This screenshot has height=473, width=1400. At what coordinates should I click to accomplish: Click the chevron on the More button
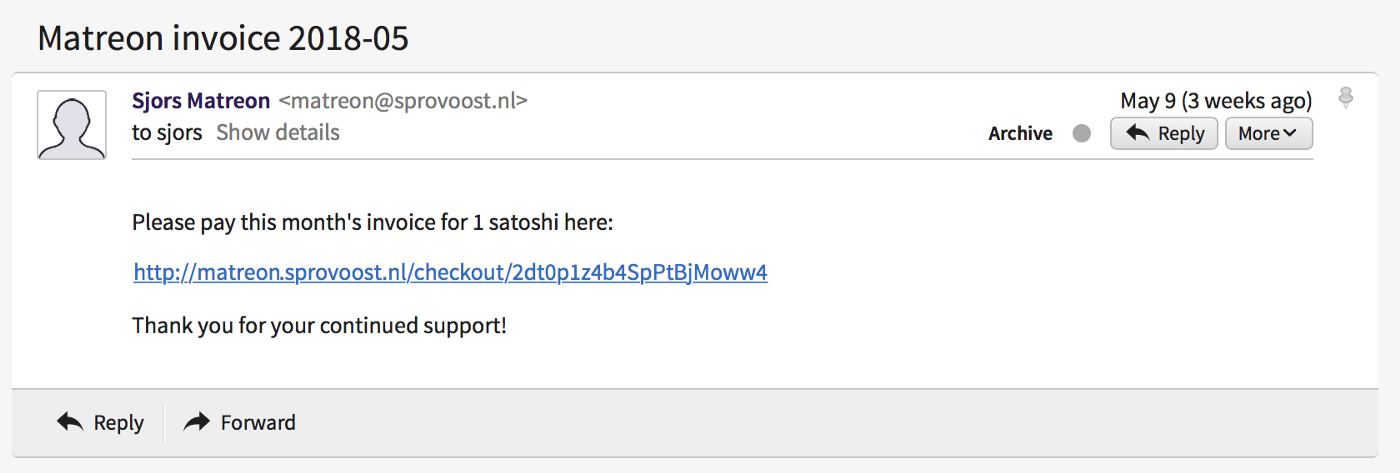point(1290,133)
